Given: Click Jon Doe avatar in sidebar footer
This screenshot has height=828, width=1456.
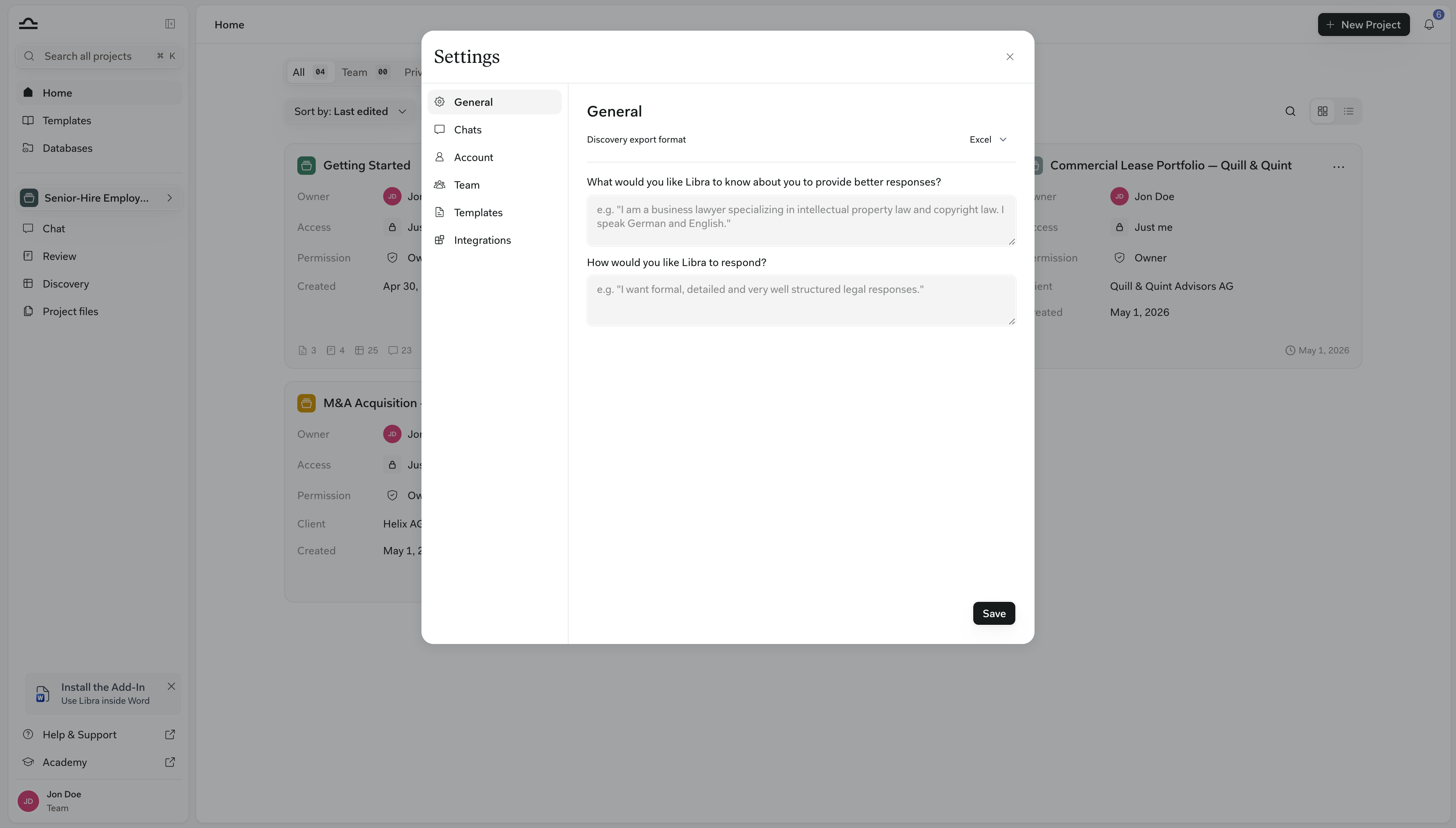Looking at the screenshot, I should [x=28, y=801].
